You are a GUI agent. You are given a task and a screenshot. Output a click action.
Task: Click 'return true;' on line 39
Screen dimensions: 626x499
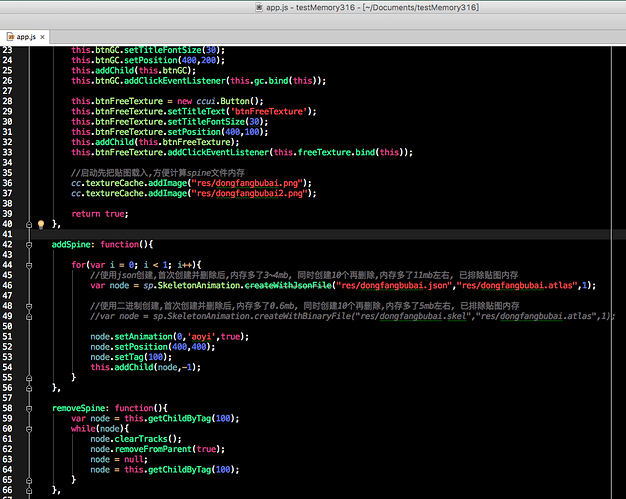coord(100,214)
